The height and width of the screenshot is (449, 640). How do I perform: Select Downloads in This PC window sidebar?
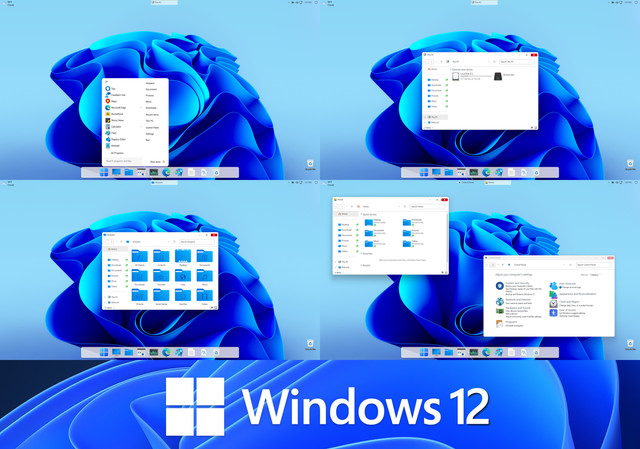[x=435, y=85]
